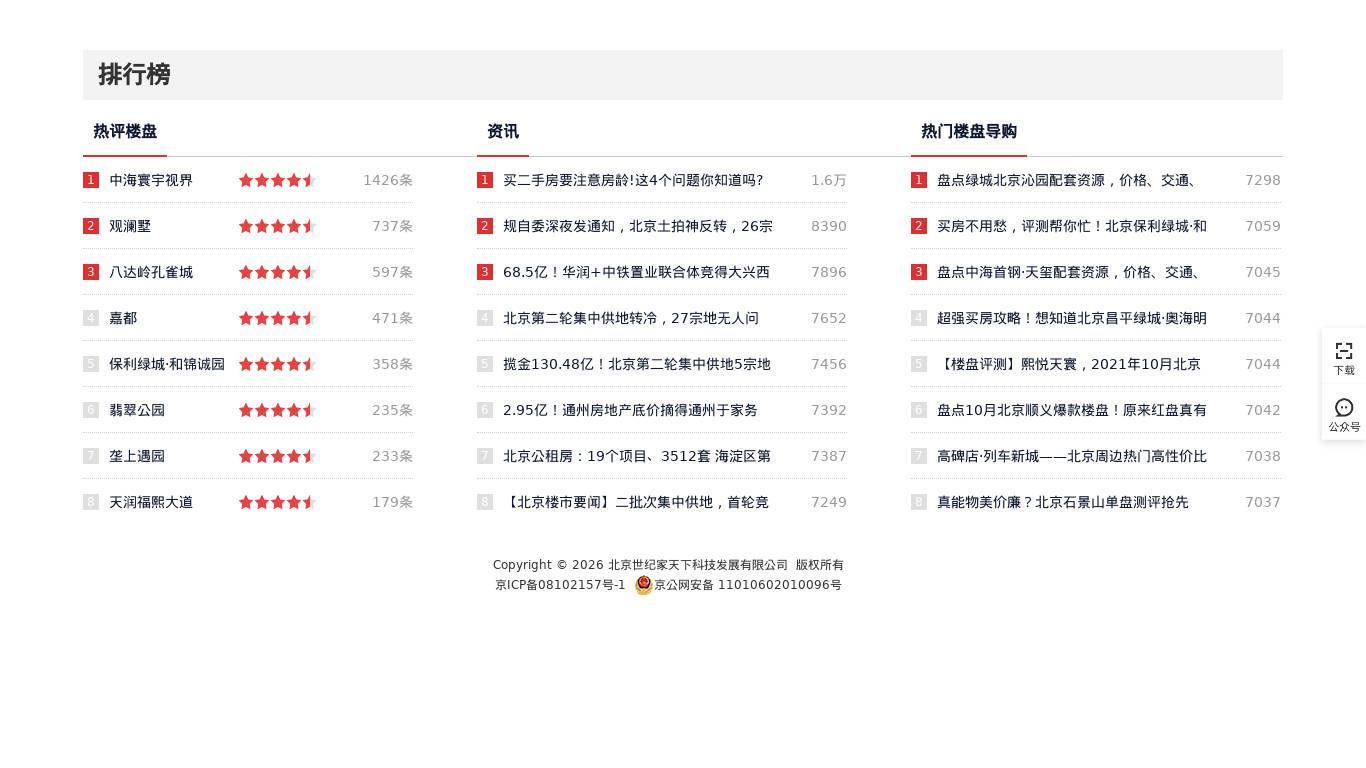This screenshot has height=768, width=1366.
Task: Open guide 盘点绿城北京沁园配套资源
Action: coord(1066,181)
